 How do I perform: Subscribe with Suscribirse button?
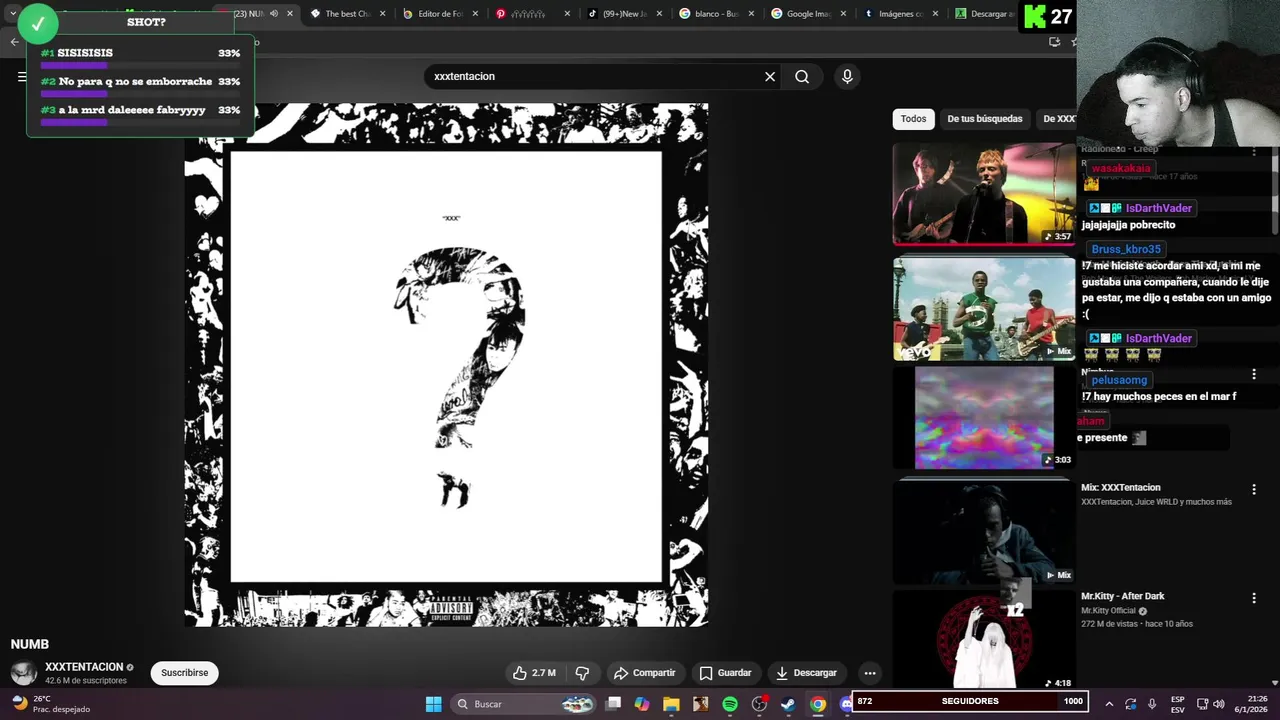[x=185, y=673]
